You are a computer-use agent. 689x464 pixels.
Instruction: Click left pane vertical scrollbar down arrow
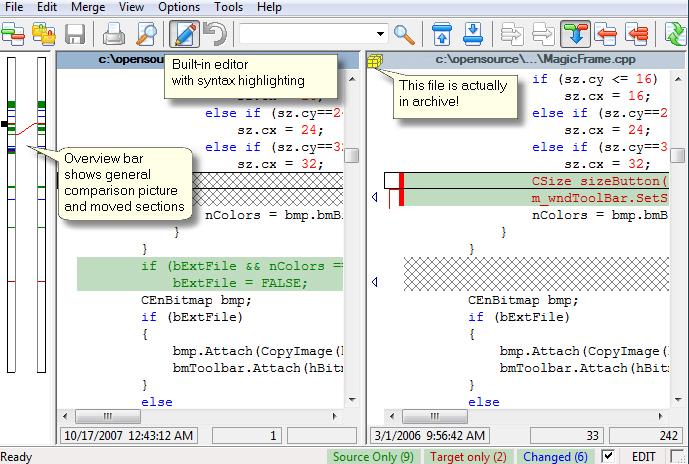(352, 399)
